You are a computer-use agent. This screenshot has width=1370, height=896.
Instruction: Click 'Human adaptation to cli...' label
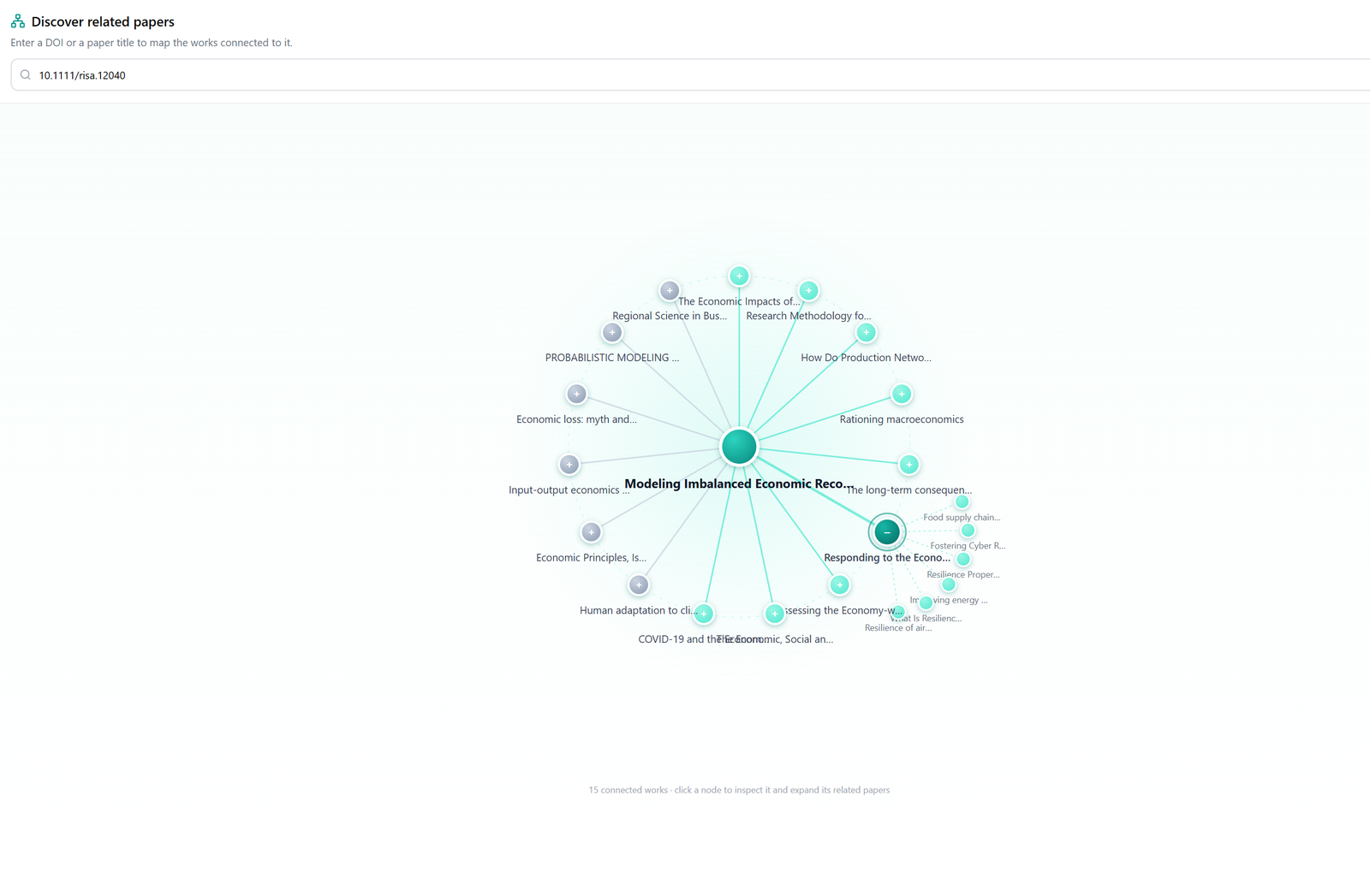pyautogui.click(x=639, y=611)
